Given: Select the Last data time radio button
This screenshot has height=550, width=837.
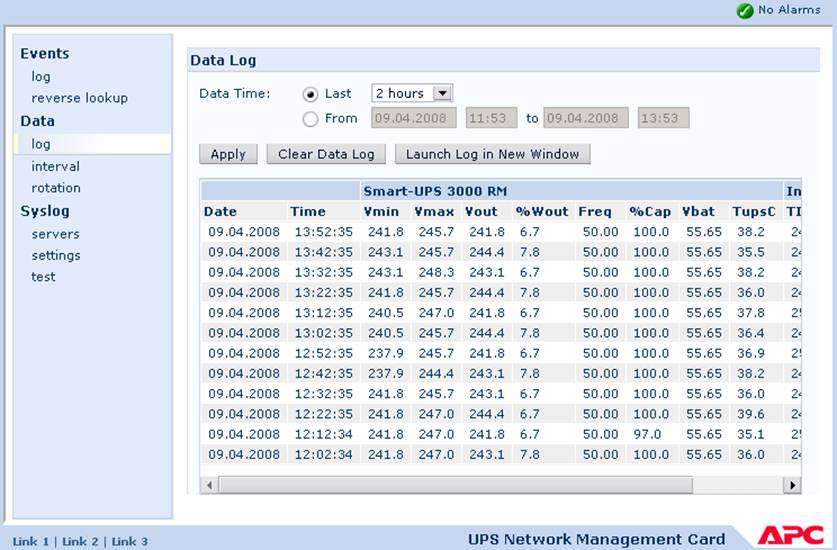Looking at the screenshot, I should click(310, 95).
